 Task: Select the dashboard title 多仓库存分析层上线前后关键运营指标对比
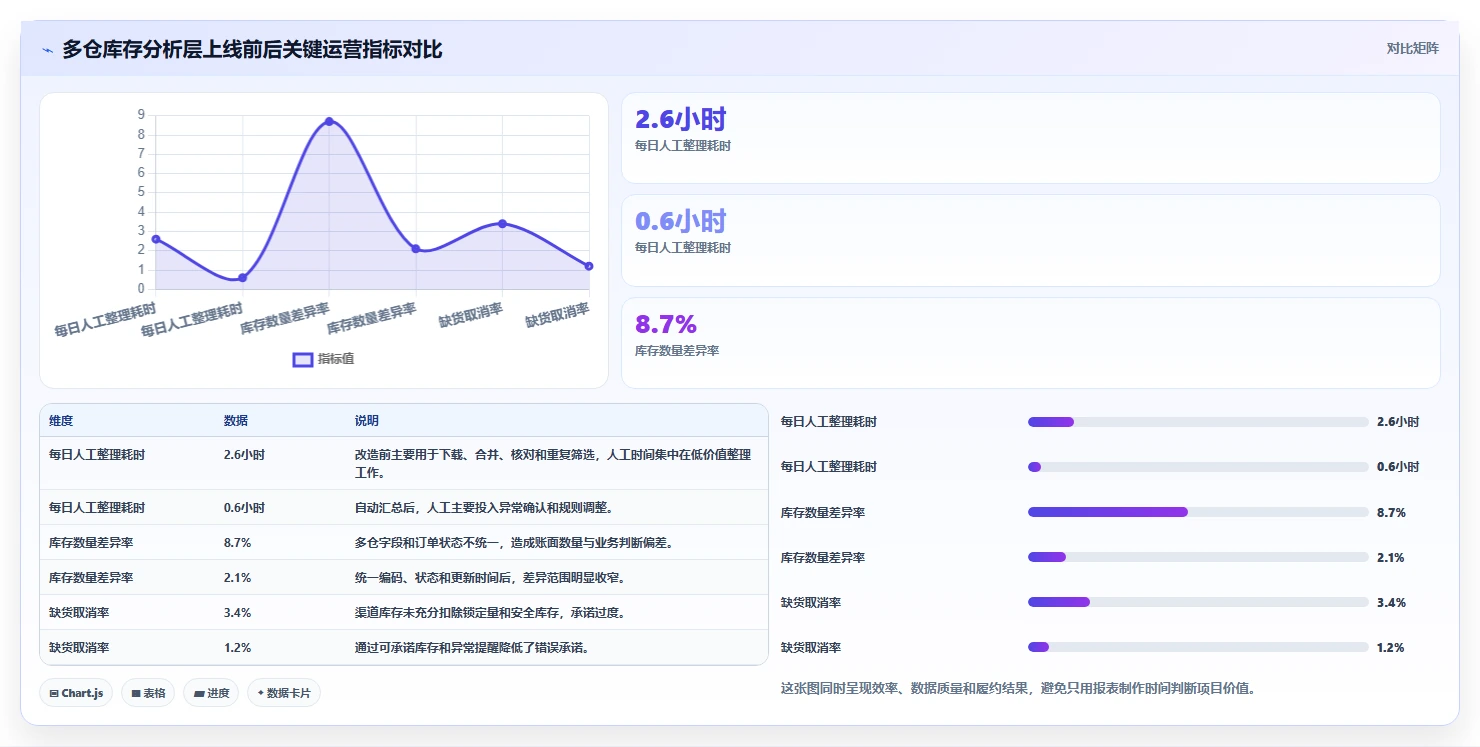click(x=252, y=49)
